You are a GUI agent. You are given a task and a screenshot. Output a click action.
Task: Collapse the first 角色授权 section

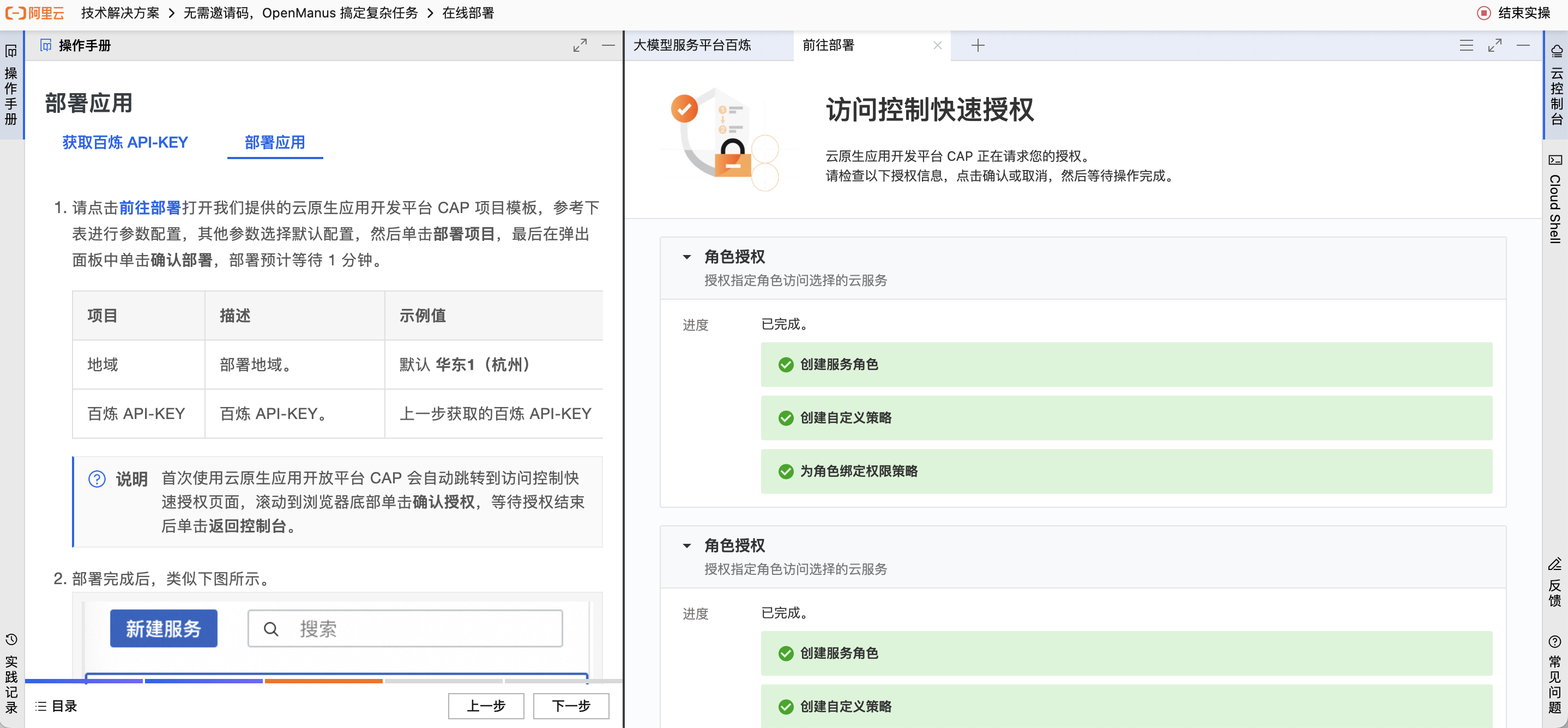[686, 257]
